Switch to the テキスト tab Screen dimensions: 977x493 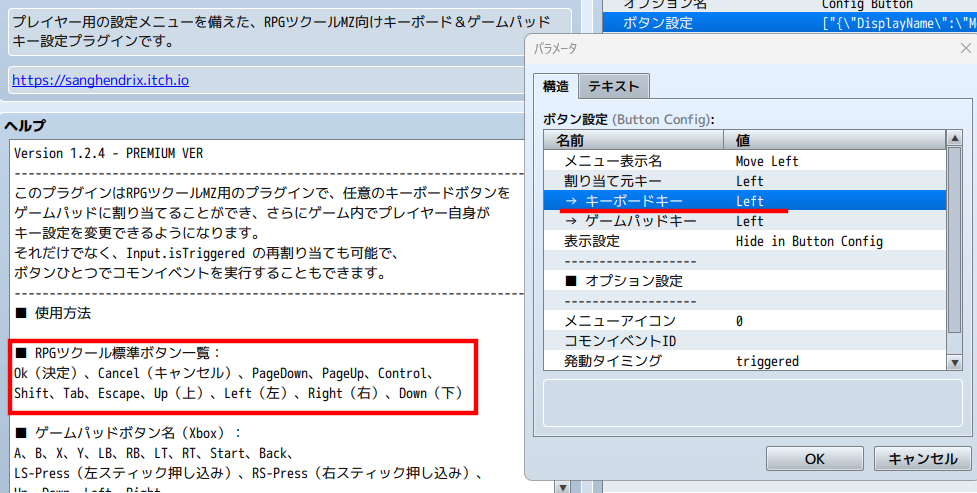pos(615,86)
